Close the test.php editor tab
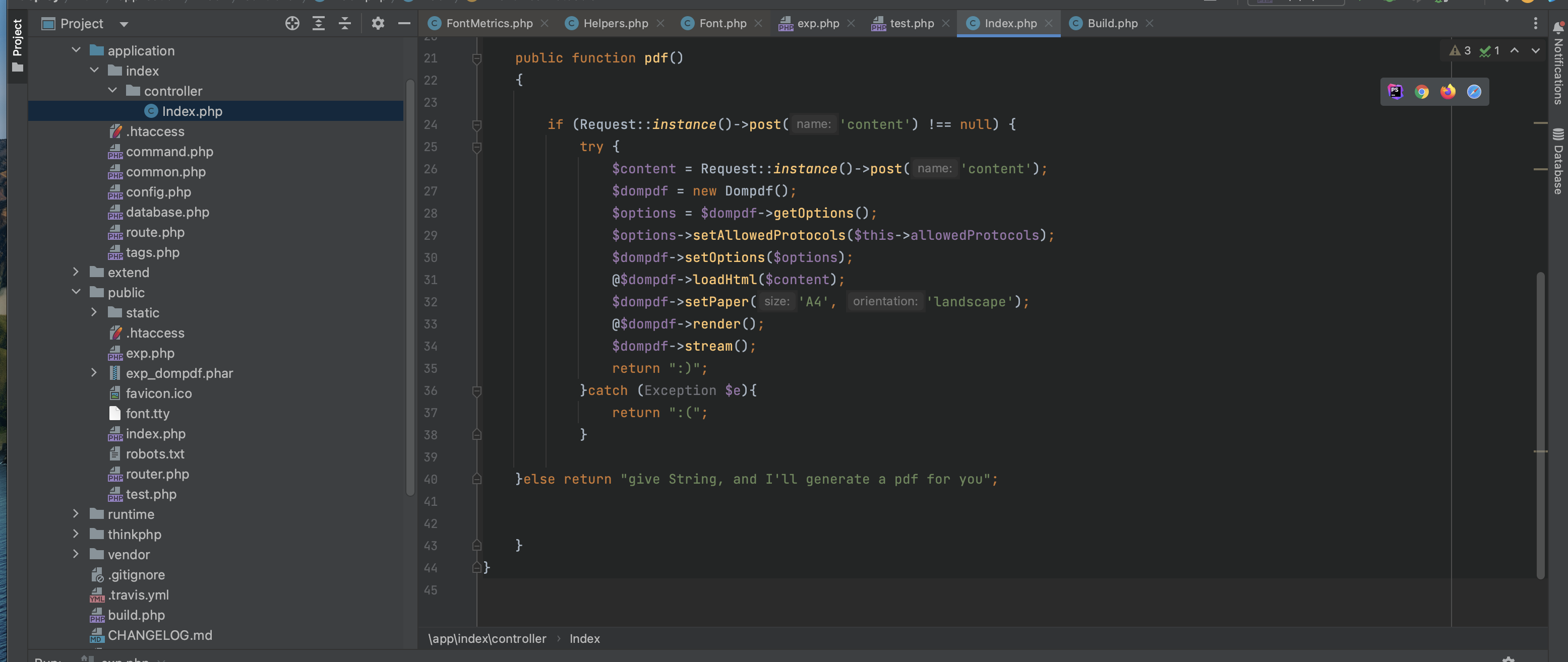1568x662 pixels. click(x=946, y=23)
